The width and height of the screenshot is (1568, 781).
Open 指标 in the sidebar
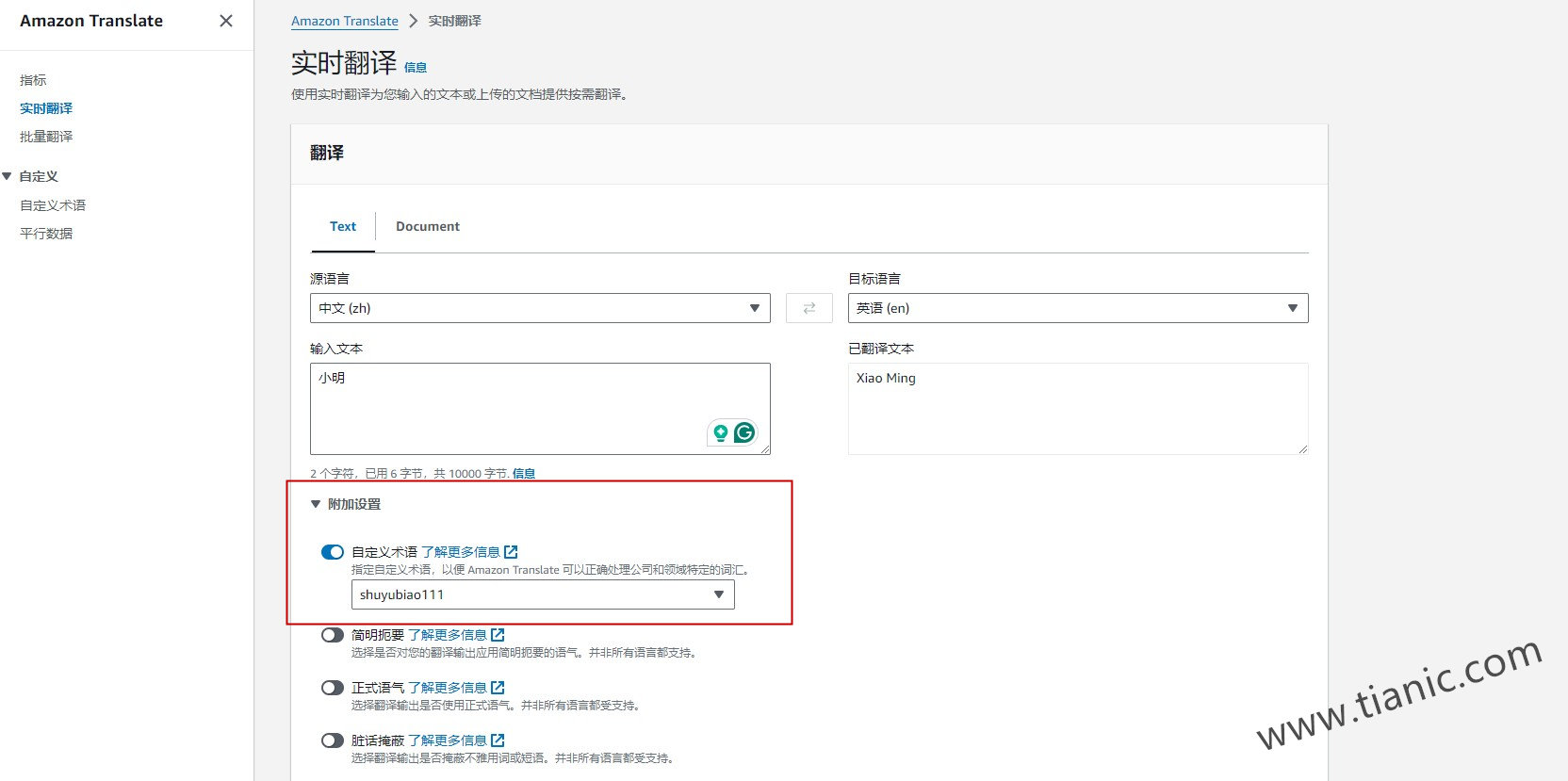[x=33, y=80]
